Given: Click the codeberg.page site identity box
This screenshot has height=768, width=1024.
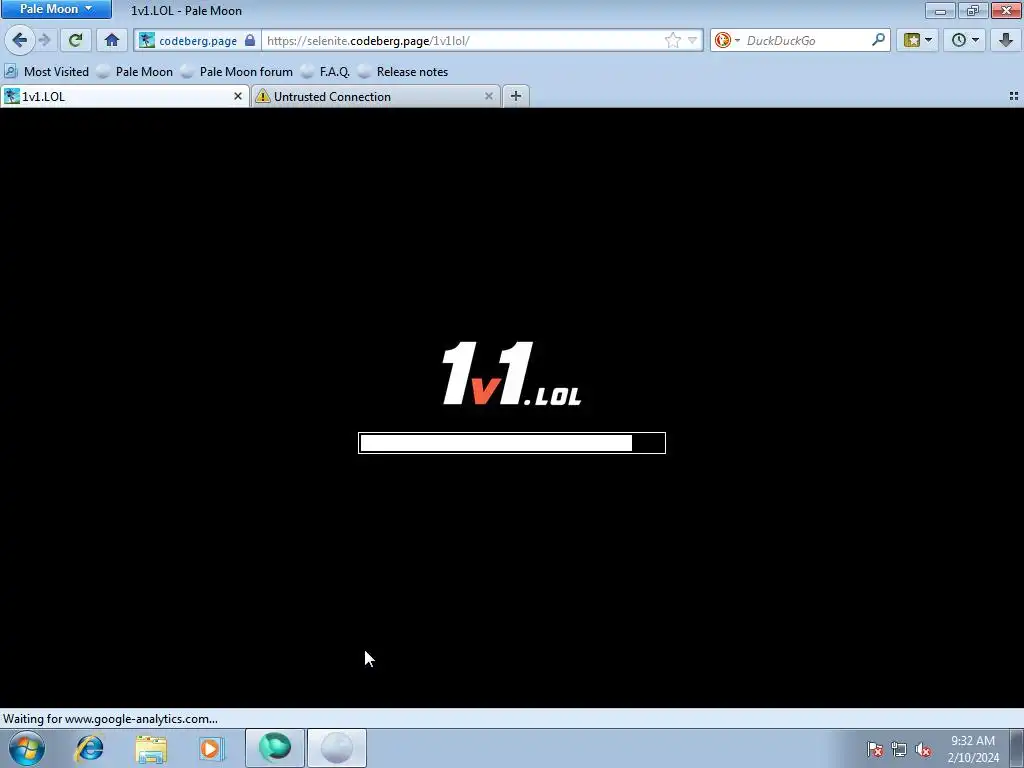Looking at the screenshot, I should pos(197,40).
